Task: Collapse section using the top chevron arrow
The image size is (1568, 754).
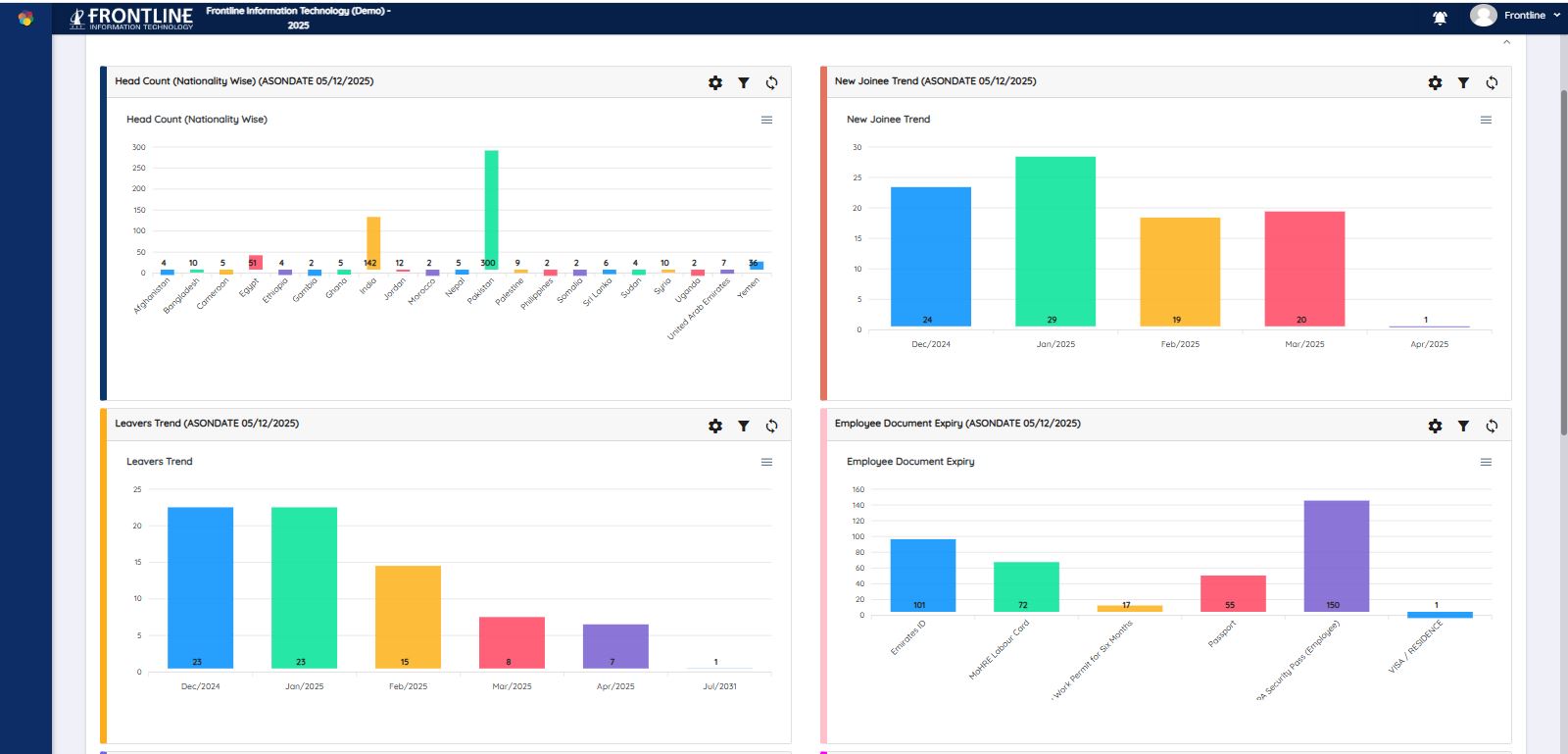Action: point(1506,42)
